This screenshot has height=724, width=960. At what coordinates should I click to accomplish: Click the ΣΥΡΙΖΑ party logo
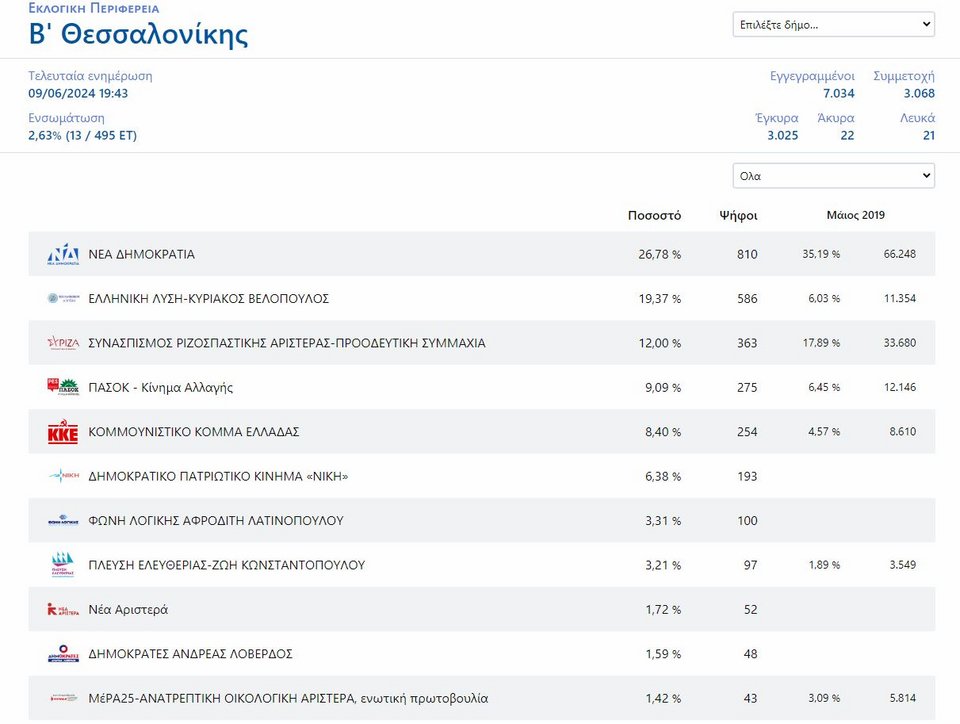[63, 343]
